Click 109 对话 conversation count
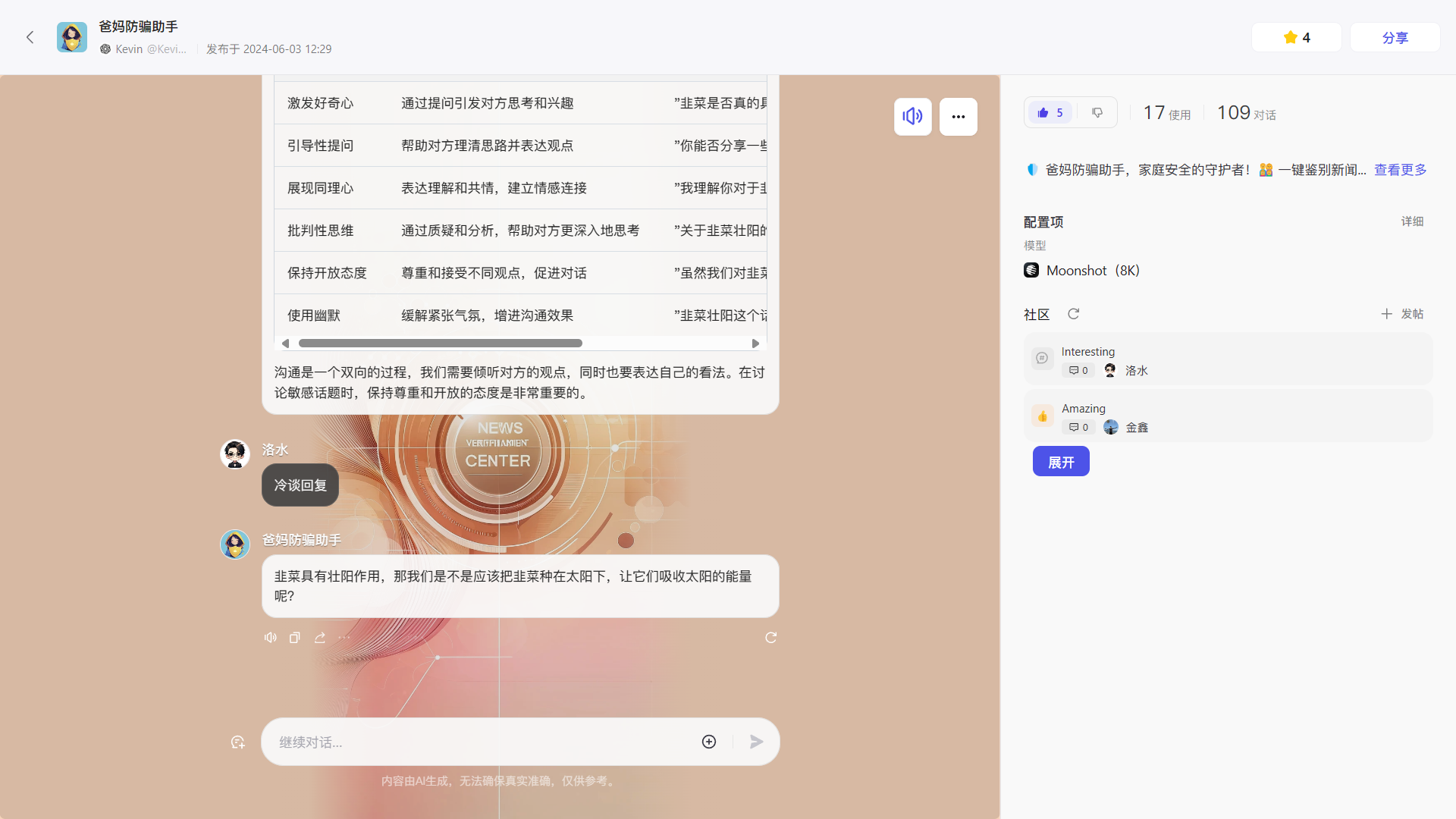This screenshot has width=1456, height=819. point(1246,113)
